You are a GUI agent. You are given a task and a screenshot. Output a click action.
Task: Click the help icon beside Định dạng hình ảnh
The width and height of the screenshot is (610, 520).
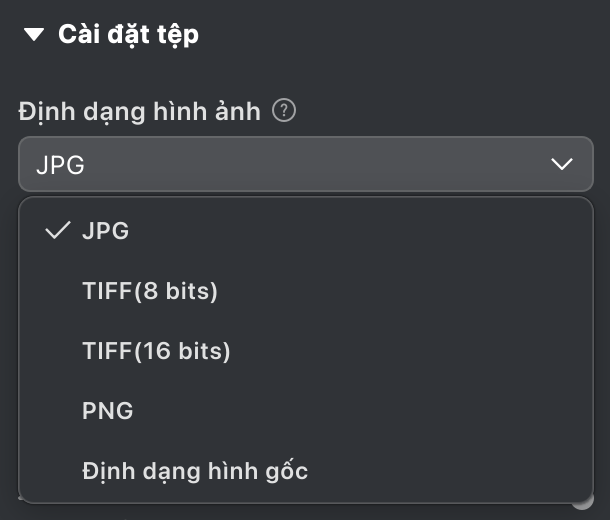point(284,111)
